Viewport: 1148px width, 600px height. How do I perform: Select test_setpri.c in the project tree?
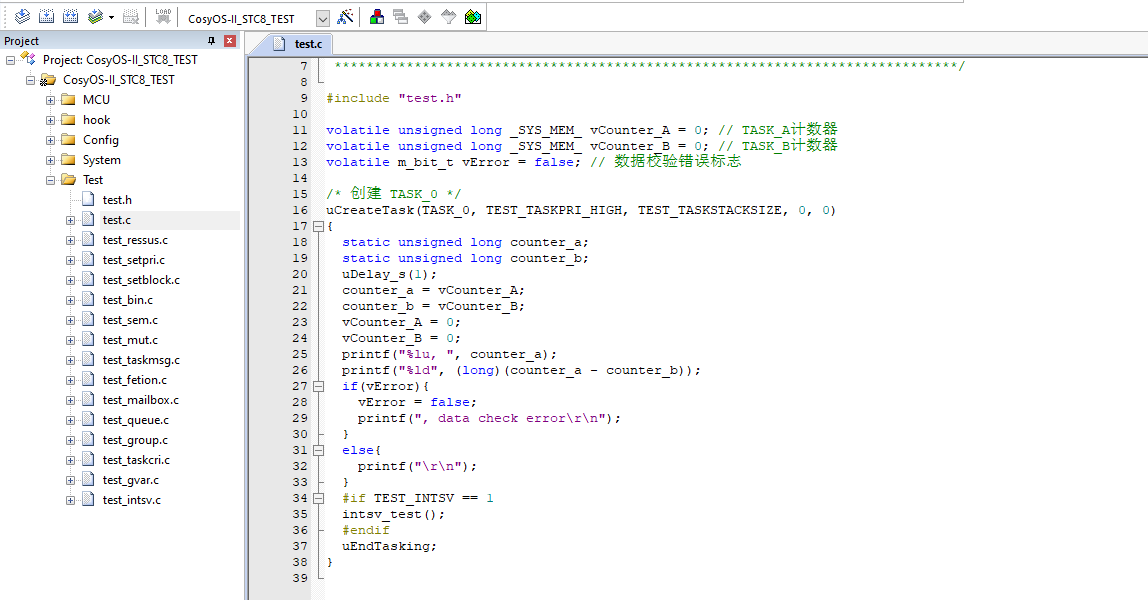pyautogui.click(x=134, y=260)
